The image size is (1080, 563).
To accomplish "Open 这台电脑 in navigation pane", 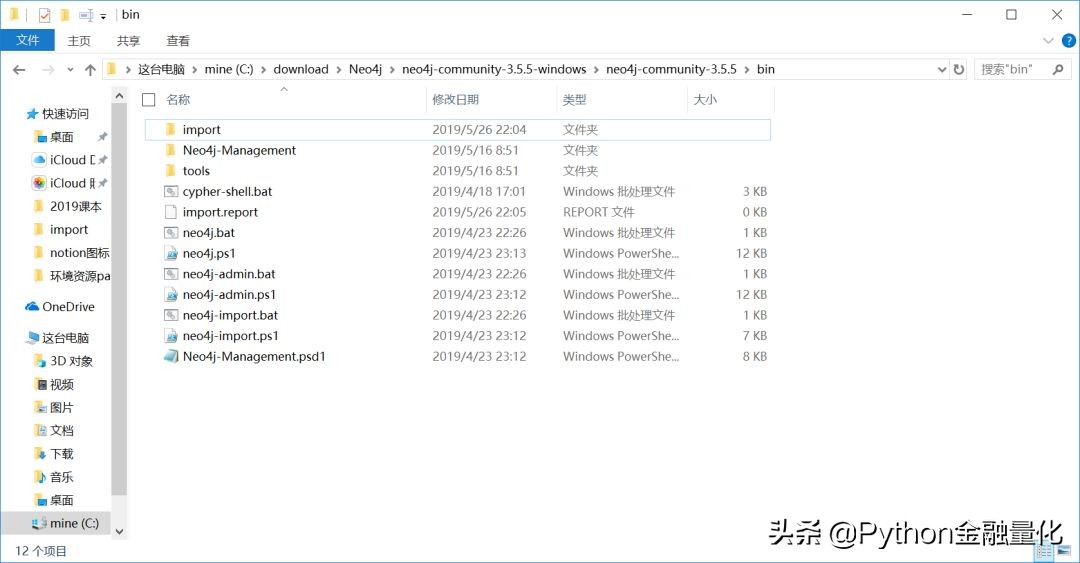I will [58, 338].
